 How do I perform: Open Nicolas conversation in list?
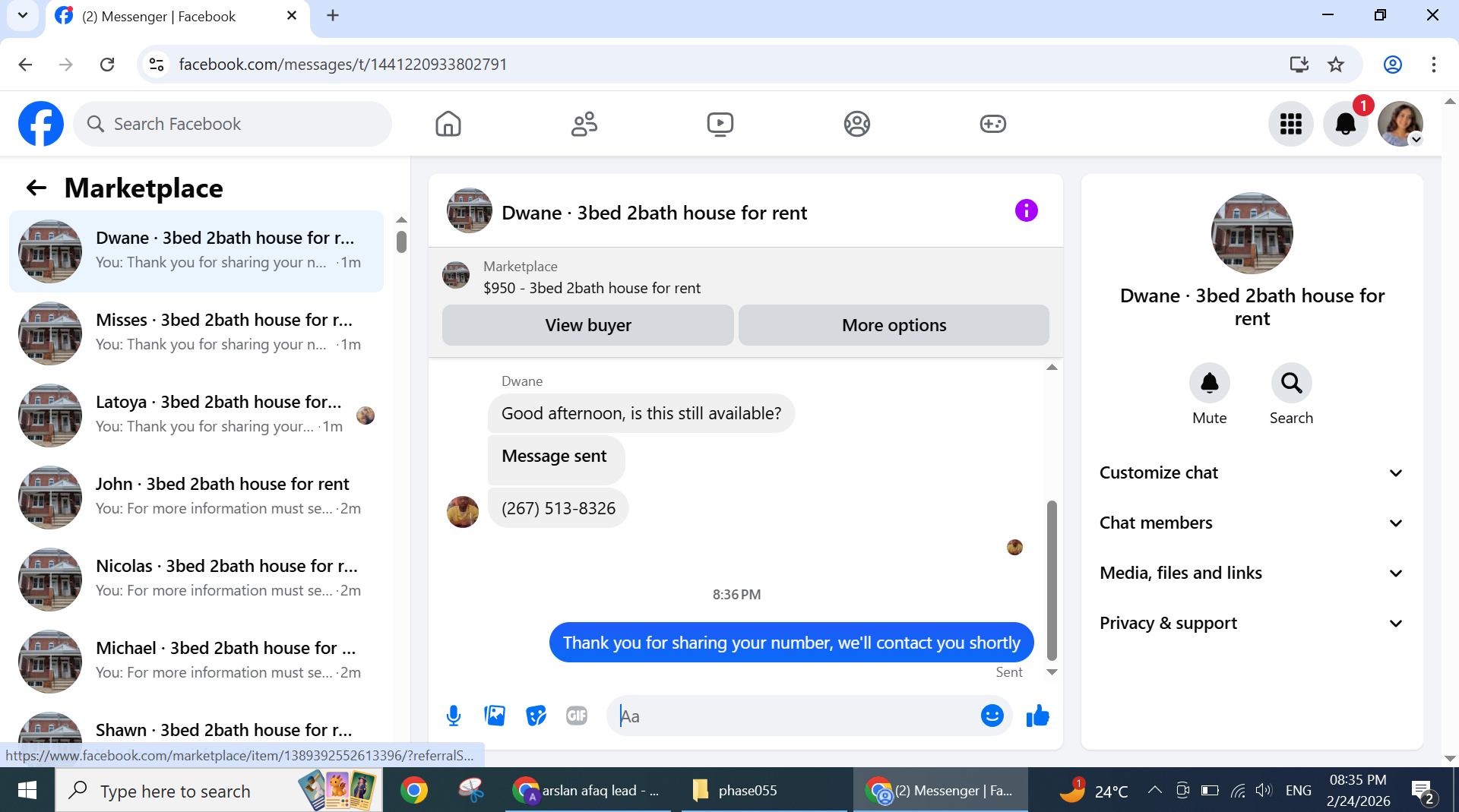point(197,579)
